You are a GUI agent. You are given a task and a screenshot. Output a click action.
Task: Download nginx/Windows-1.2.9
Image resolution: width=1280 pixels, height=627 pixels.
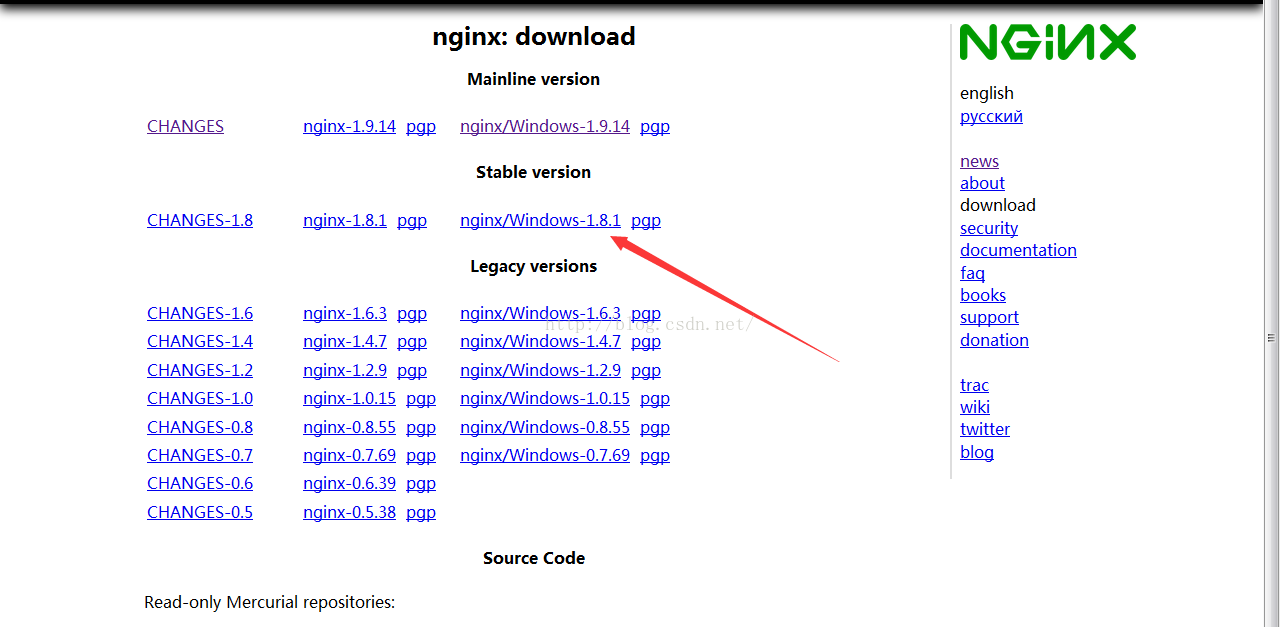click(540, 370)
